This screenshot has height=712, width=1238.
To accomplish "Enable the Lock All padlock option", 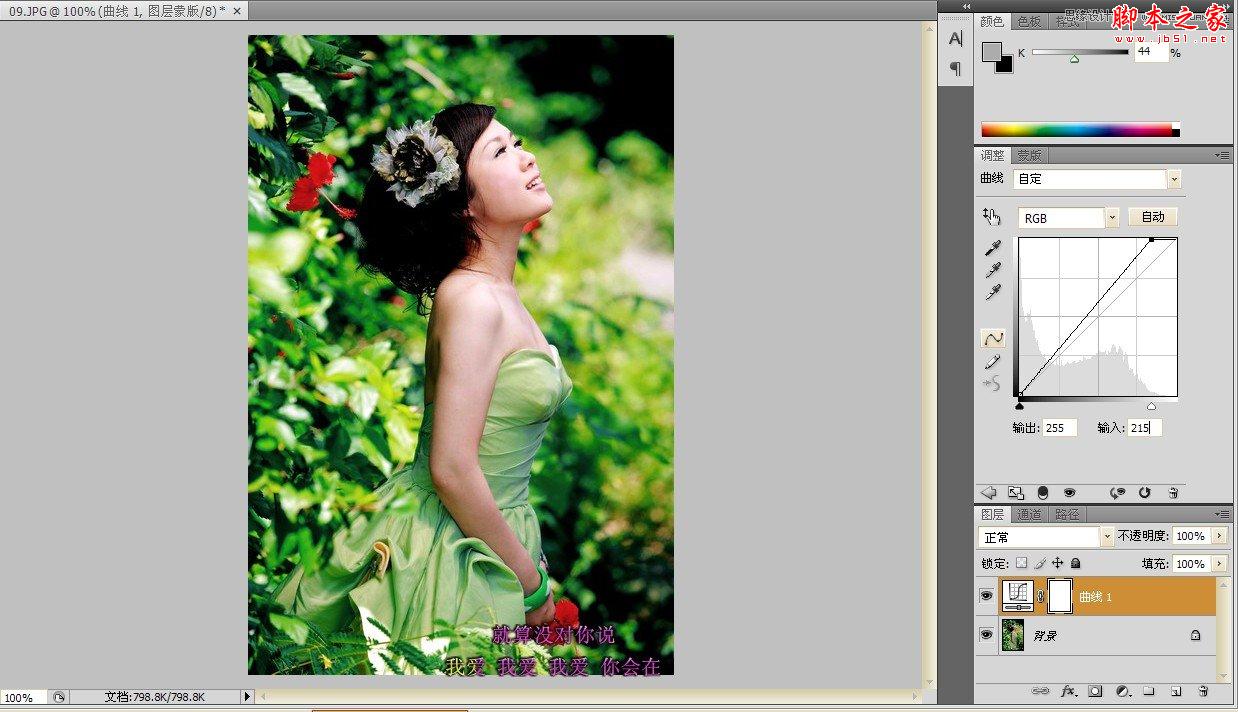I will click(x=1074, y=563).
